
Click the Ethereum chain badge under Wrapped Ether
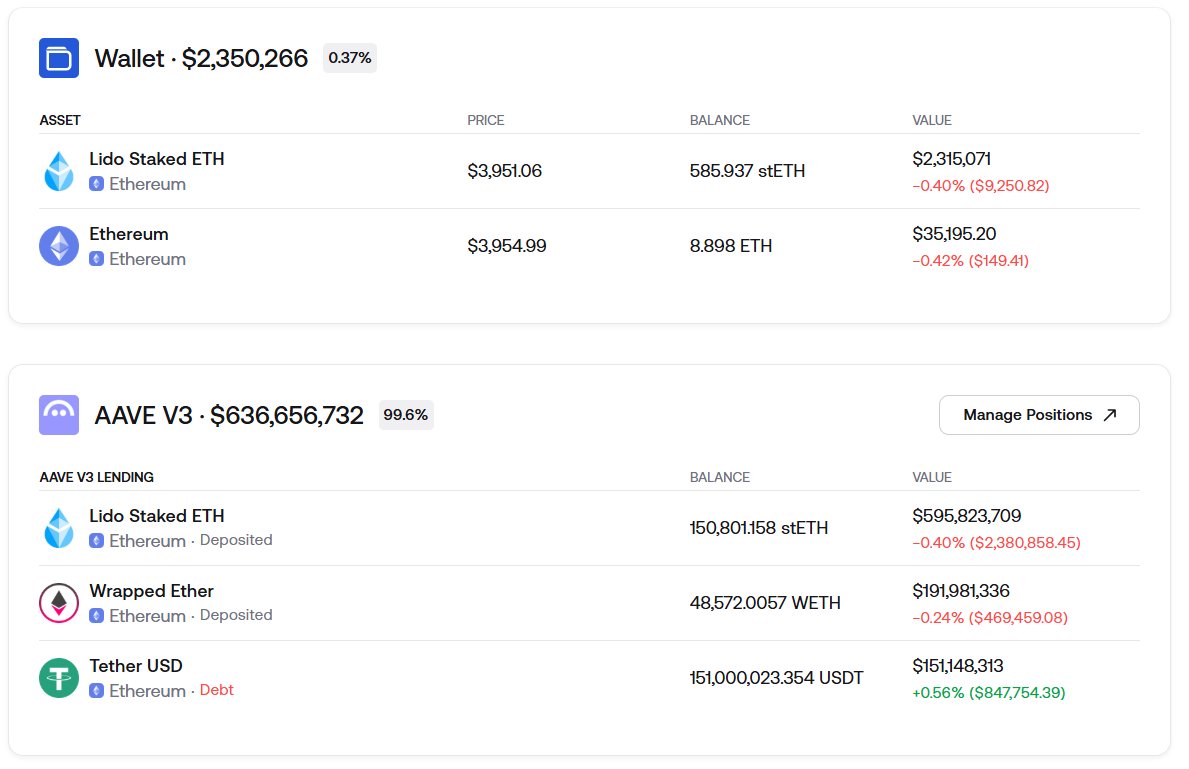[96, 616]
